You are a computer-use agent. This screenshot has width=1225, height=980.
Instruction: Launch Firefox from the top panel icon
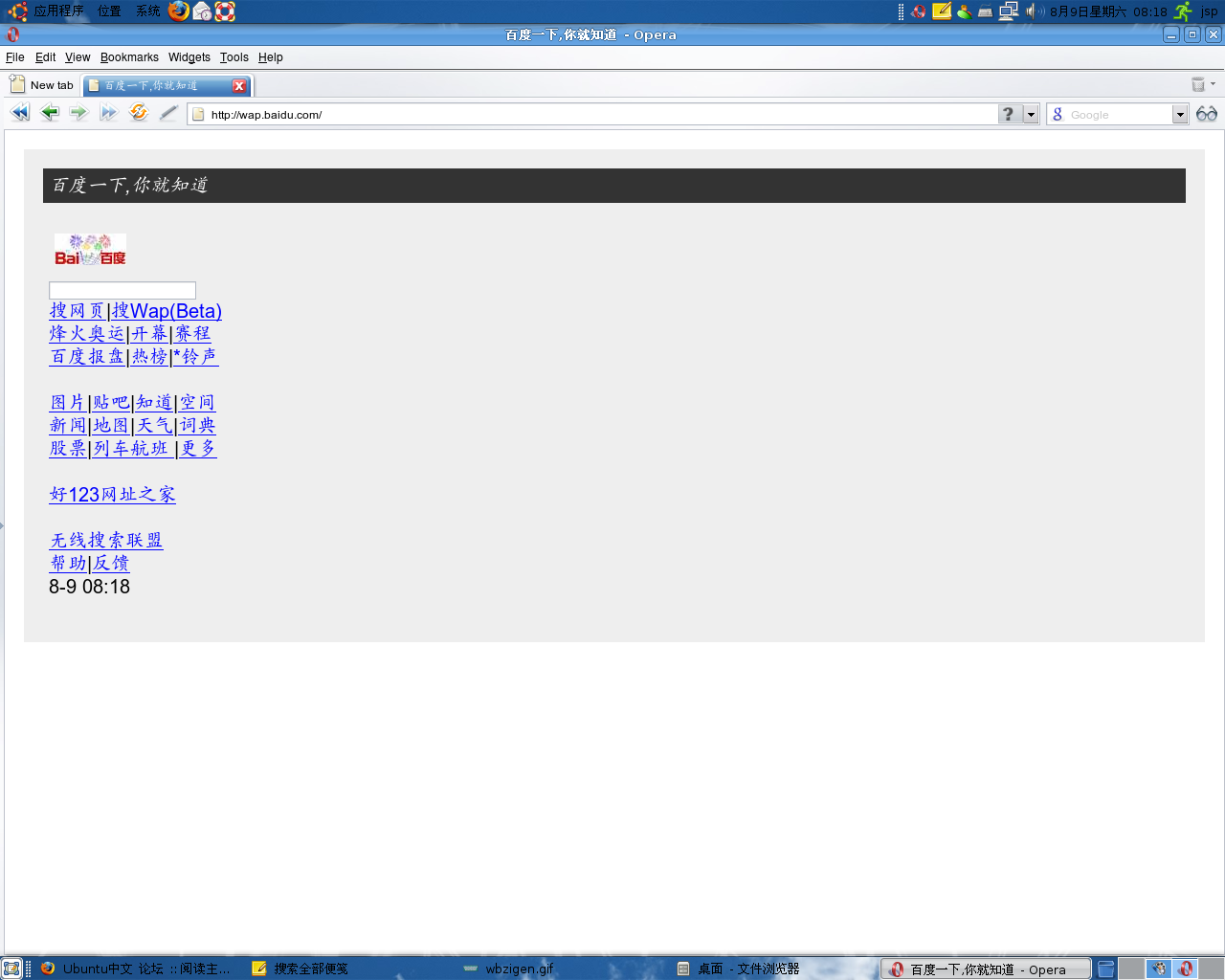tap(179, 11)
